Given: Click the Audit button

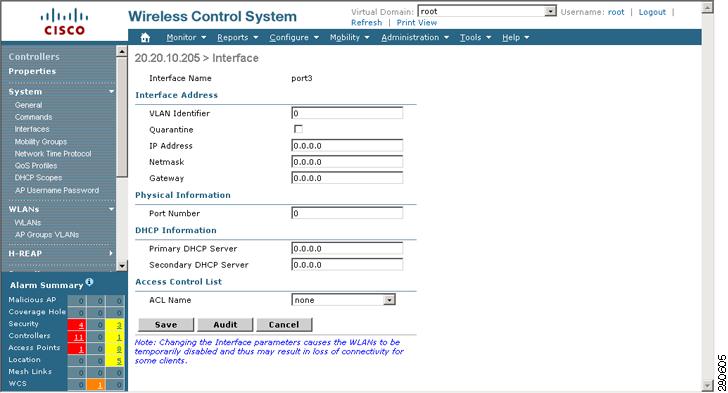Looking at the screenshot, I should pyautogui.click(x=225, y=325).
